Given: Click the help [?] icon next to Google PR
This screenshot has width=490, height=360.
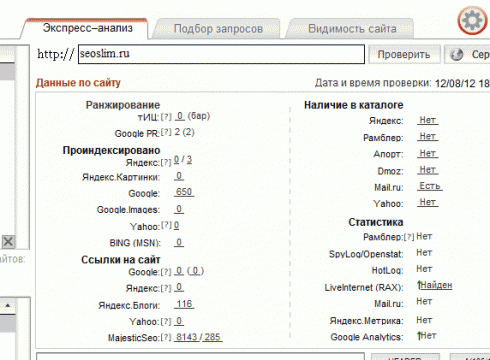Looking at the screenshot, I should [x=166, y=132].
